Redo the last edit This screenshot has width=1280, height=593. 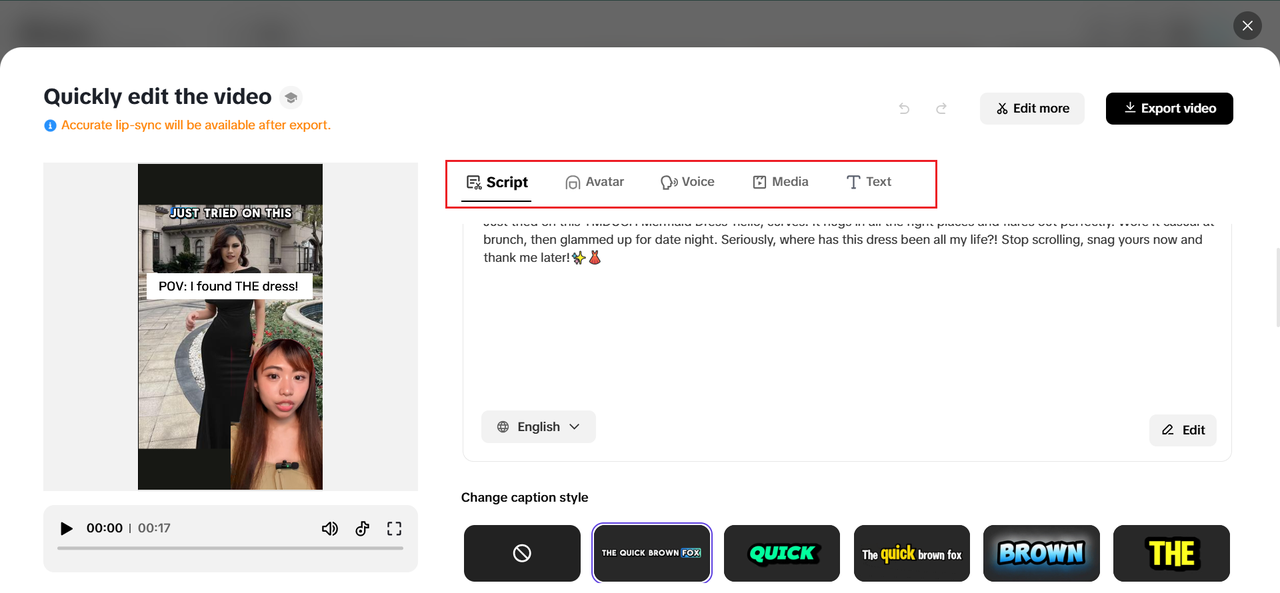click(941, 108)
